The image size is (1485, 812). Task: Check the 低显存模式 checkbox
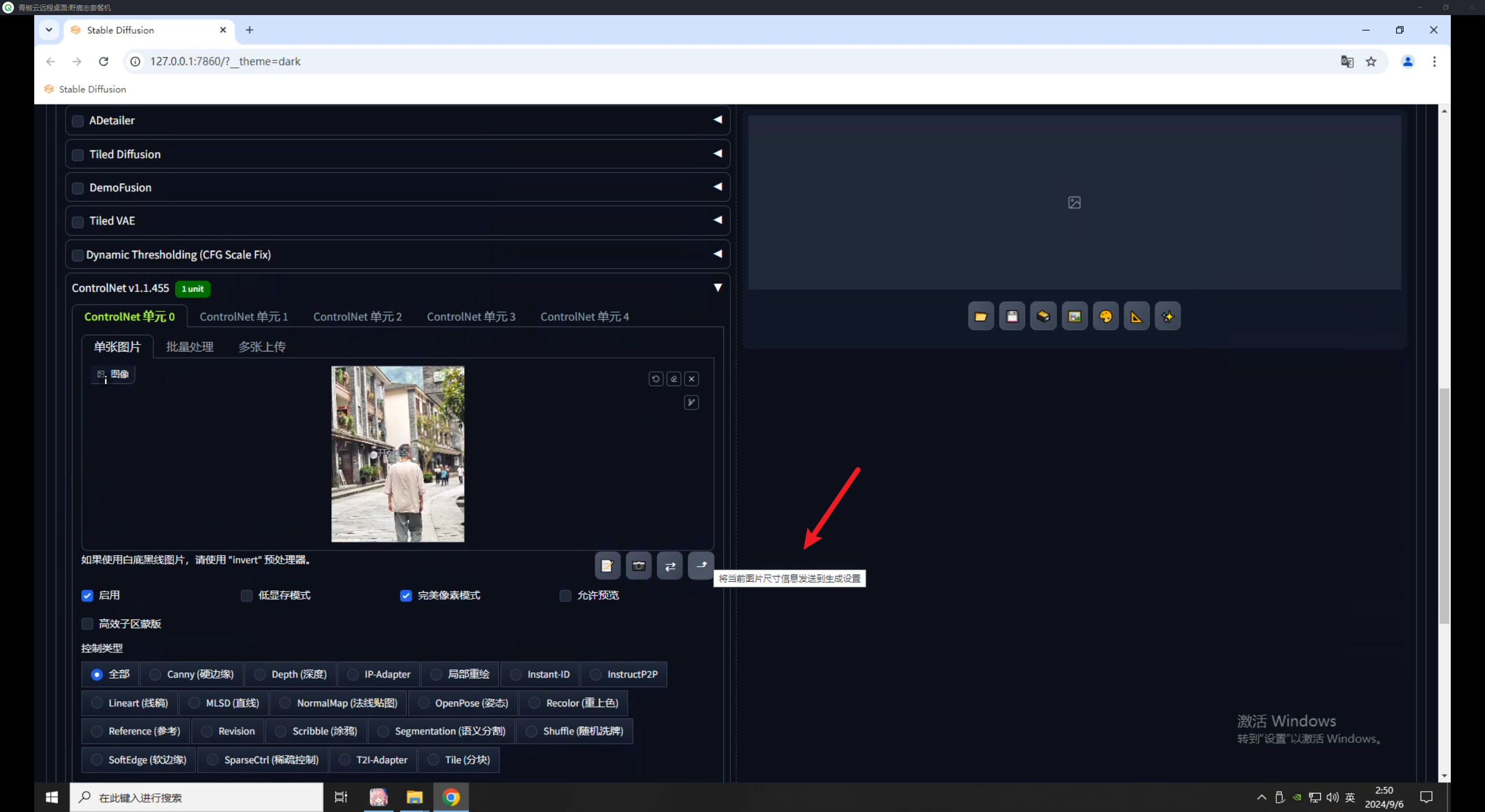pos(247,596)
